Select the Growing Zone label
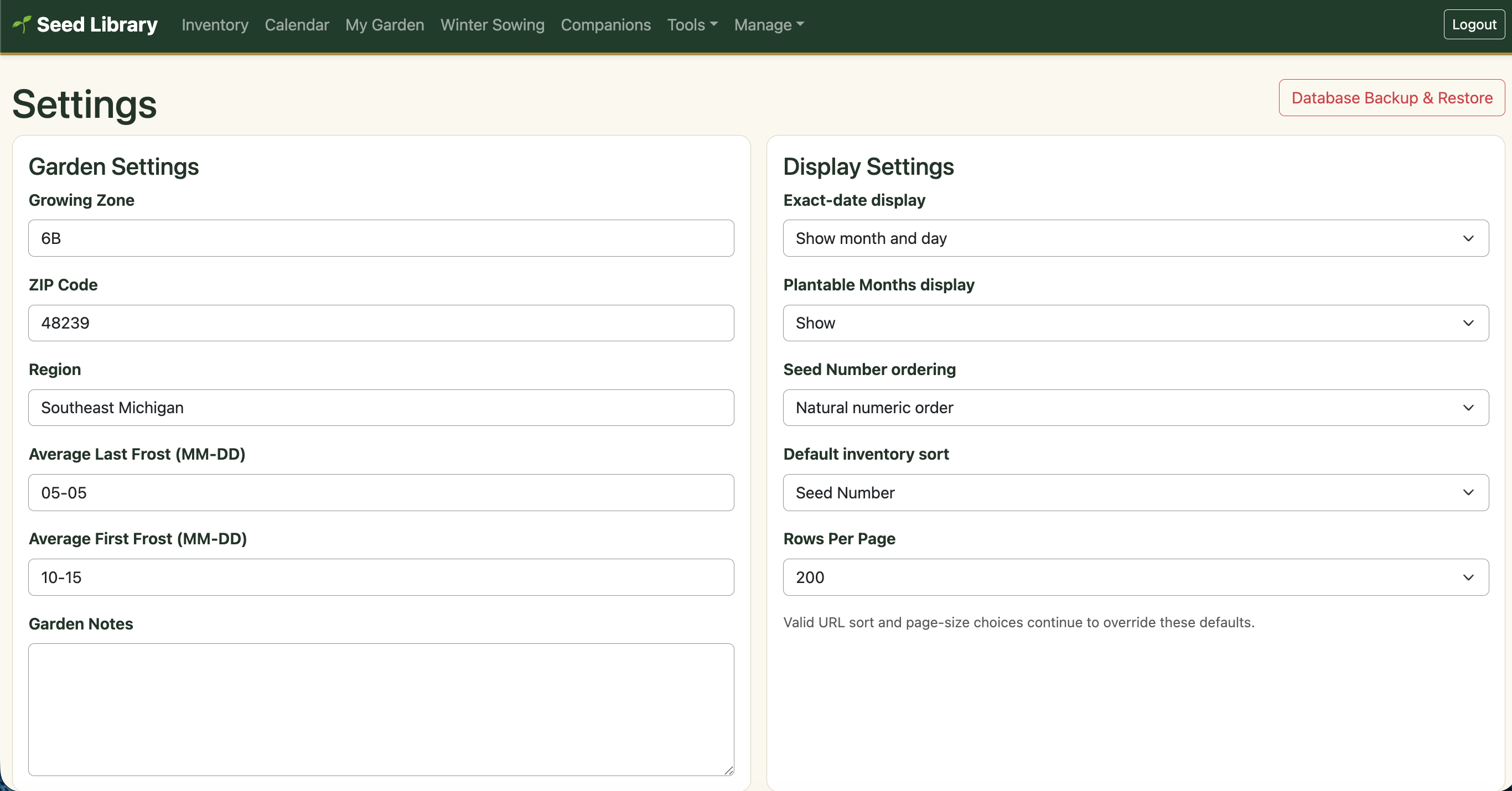 point(81,200)
